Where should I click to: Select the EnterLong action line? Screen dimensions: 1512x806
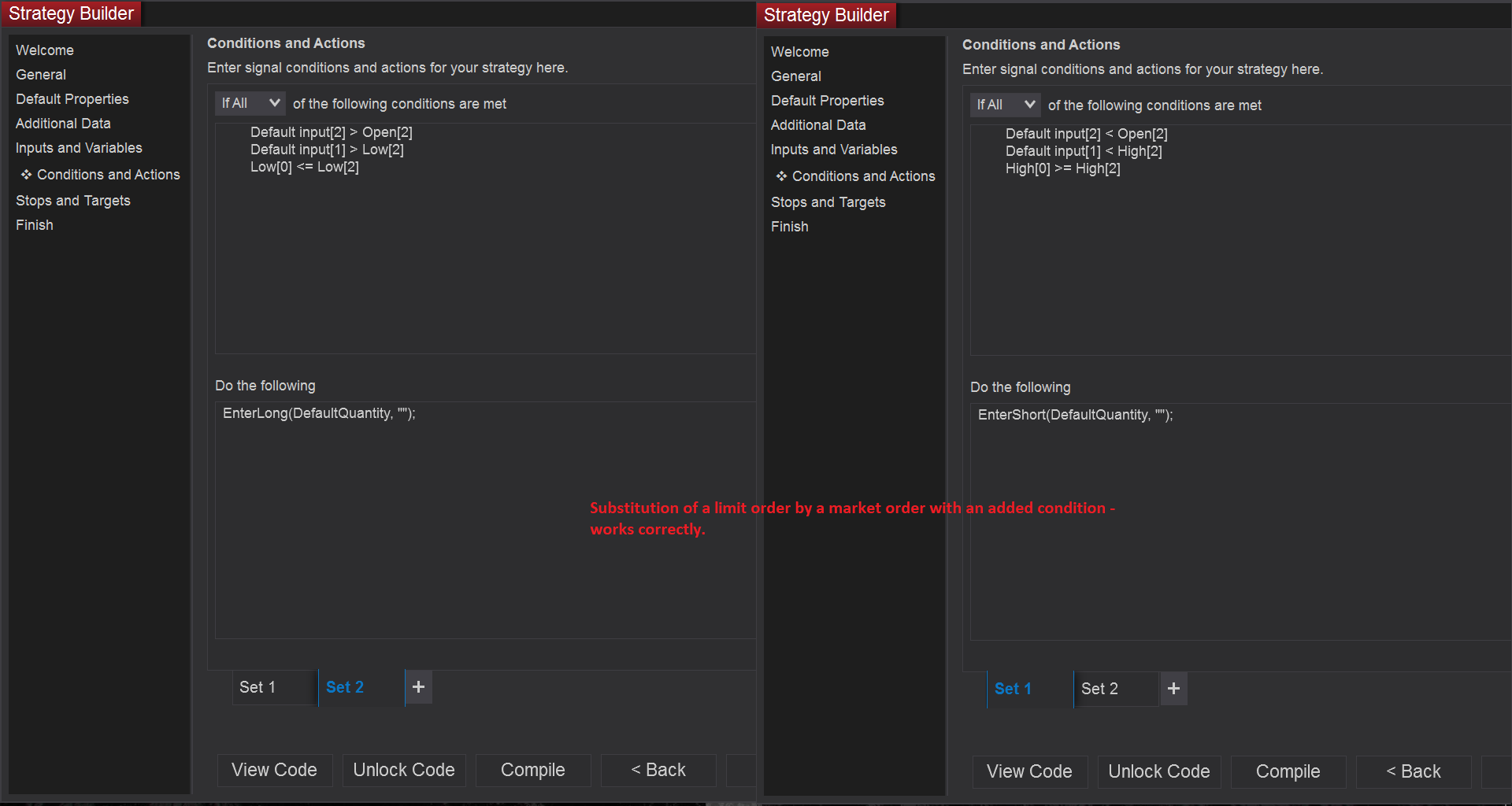[319, 413]
